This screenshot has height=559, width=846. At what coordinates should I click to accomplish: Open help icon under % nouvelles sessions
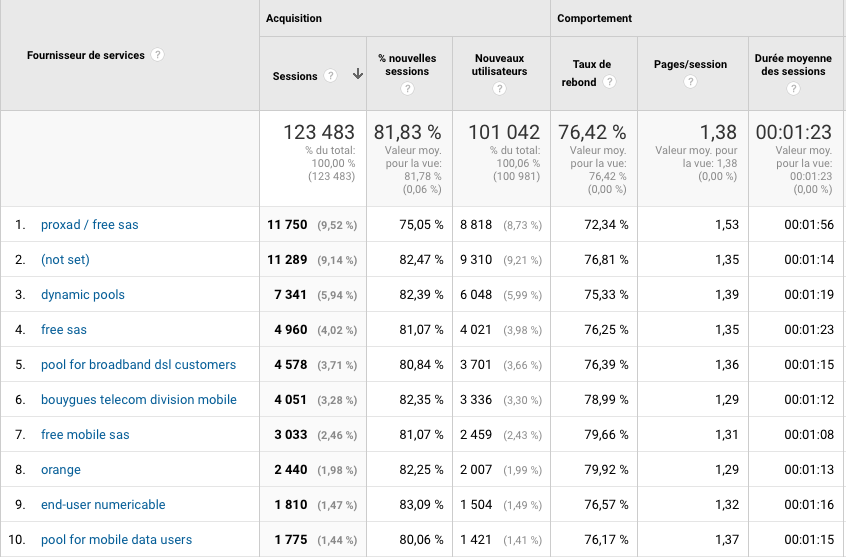pyautogui.click(x=407, y=89)
